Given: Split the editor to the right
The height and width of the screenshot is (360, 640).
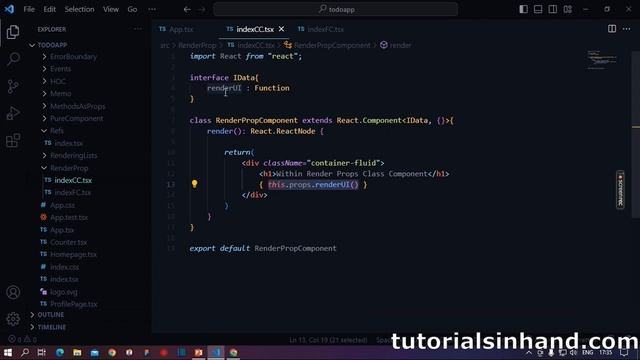Looking at the screenshot, I should click(612, 29).
